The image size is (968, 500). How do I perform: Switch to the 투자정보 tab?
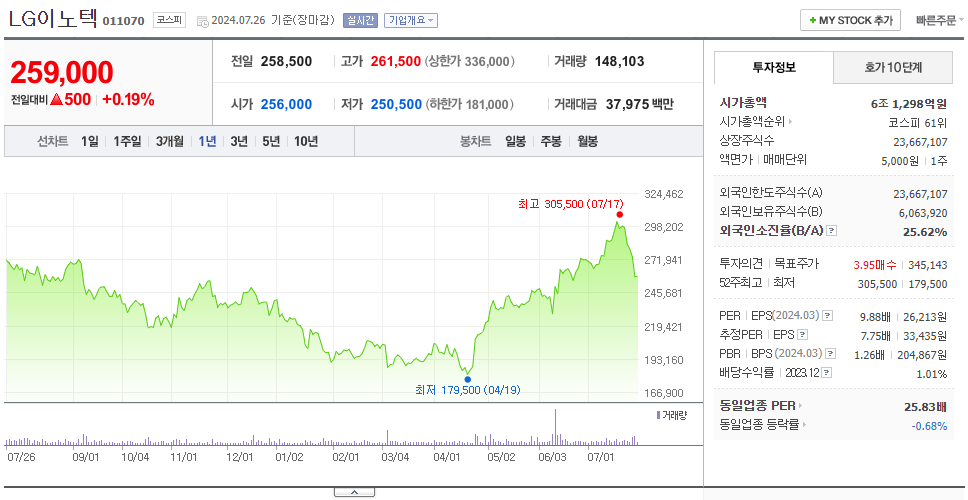774,67
